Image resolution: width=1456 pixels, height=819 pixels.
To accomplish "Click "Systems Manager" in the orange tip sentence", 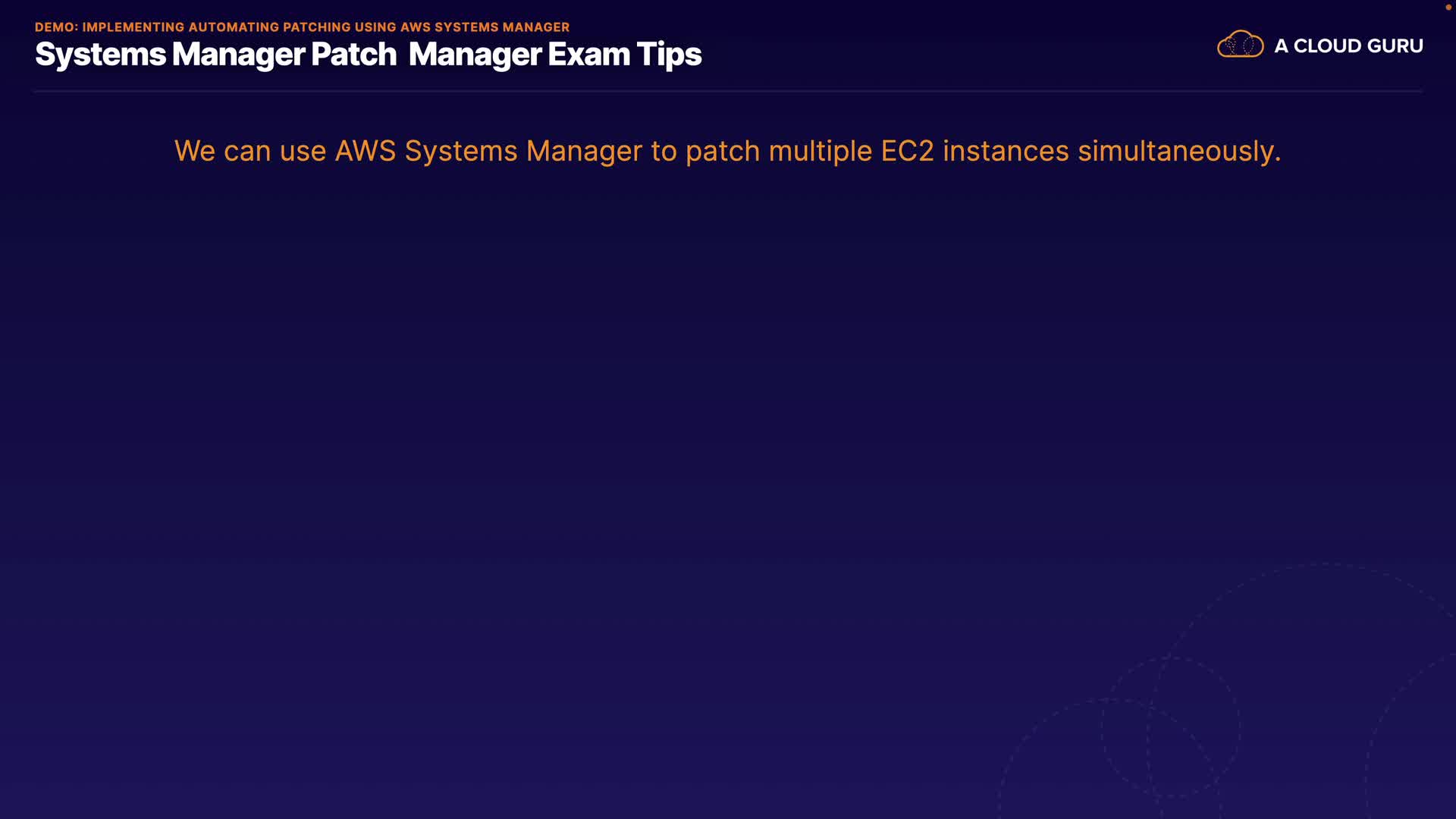I will 523,151.
